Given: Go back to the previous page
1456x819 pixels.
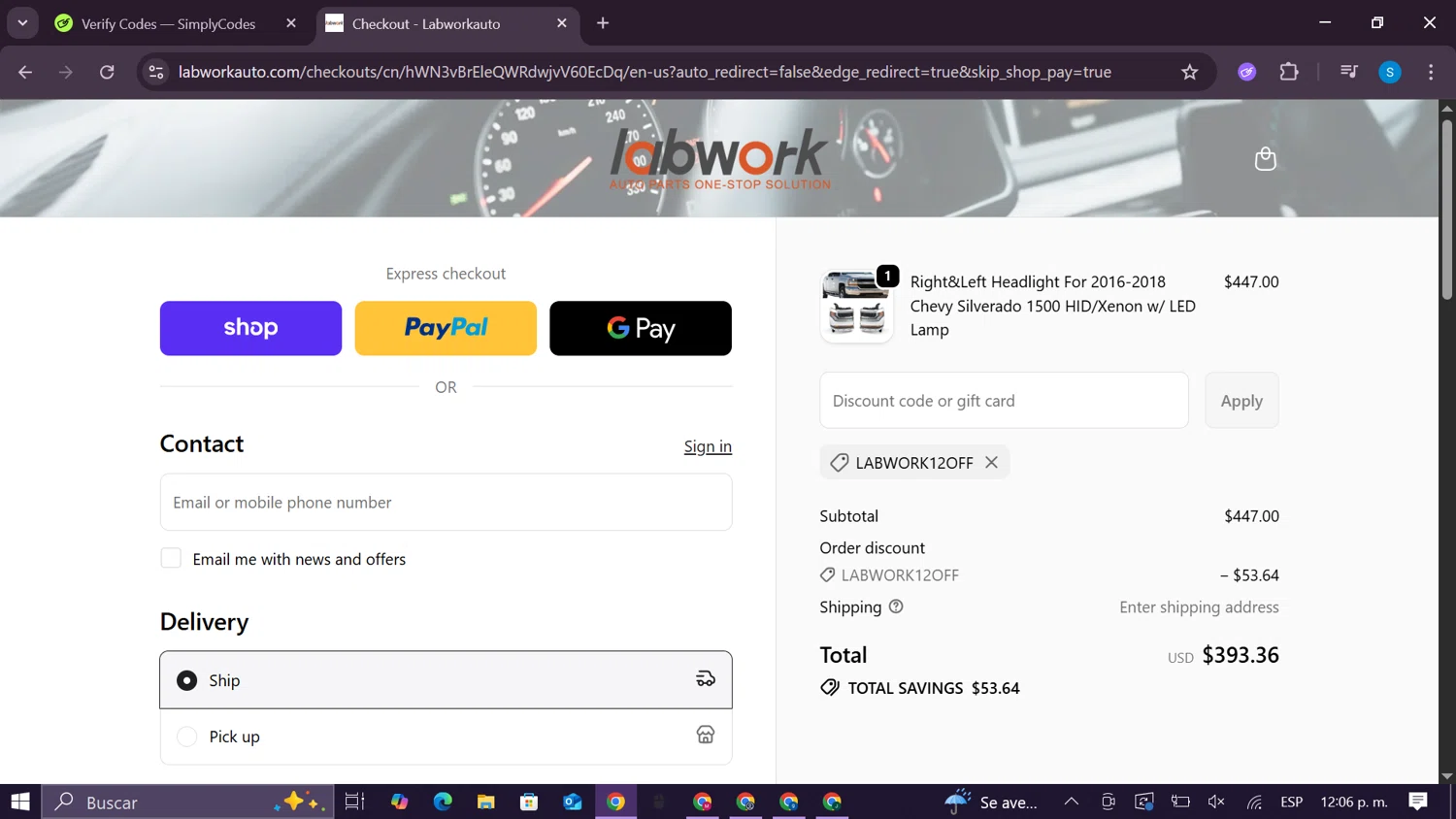Looking at the screenshot, I should tap(25, 72).
